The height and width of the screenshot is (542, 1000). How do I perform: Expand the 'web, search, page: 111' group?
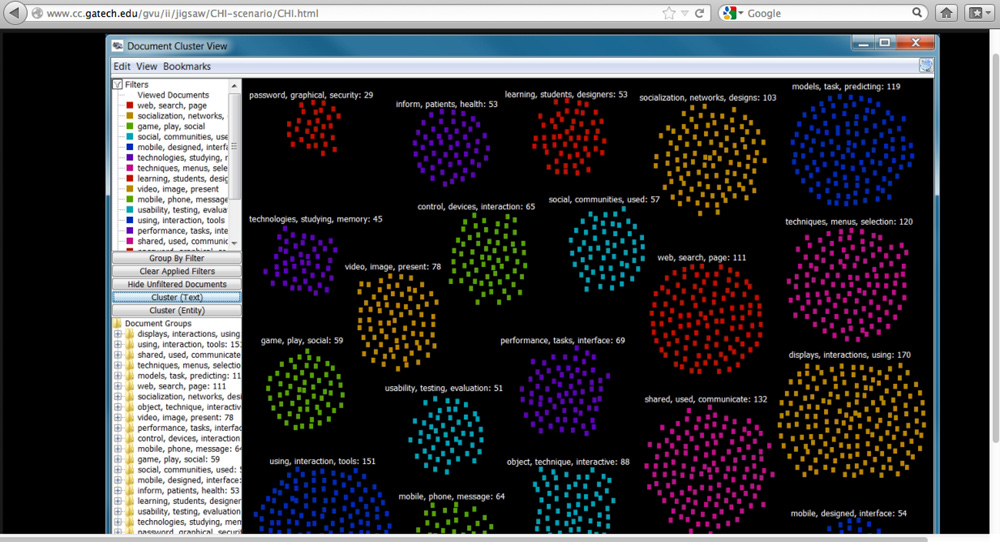(x=118, y=386)
